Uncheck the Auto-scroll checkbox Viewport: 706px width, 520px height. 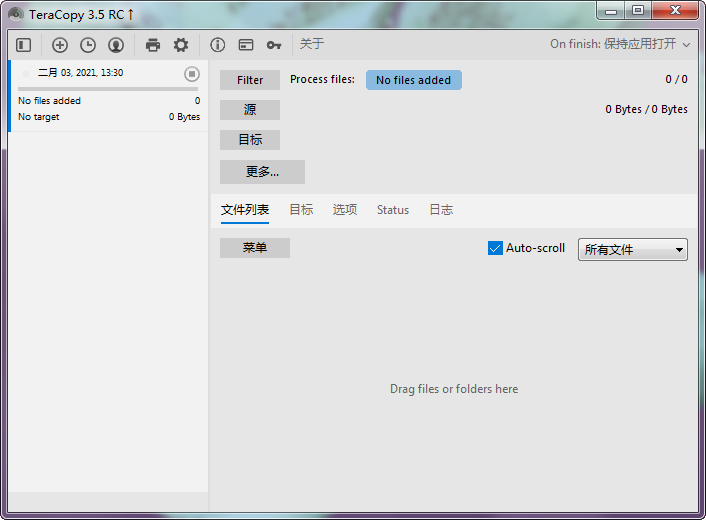(495, 248)
